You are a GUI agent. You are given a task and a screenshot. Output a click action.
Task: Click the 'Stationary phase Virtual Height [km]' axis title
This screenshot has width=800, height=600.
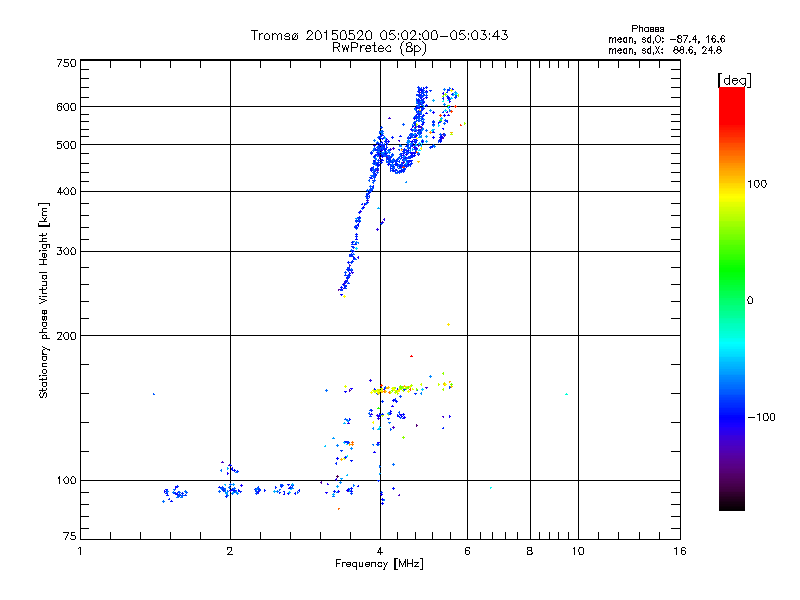click(44, 300)
